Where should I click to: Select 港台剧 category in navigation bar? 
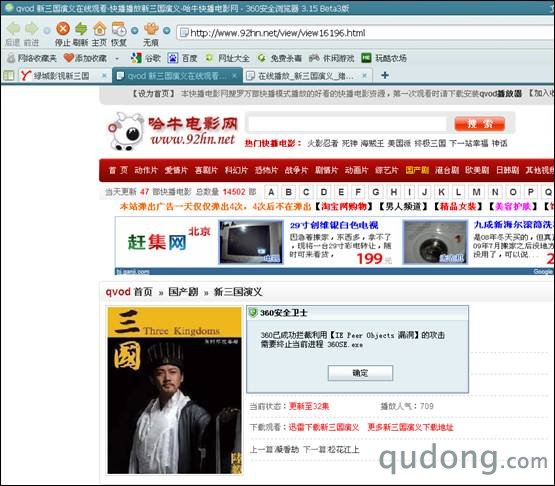pos(447,170)
